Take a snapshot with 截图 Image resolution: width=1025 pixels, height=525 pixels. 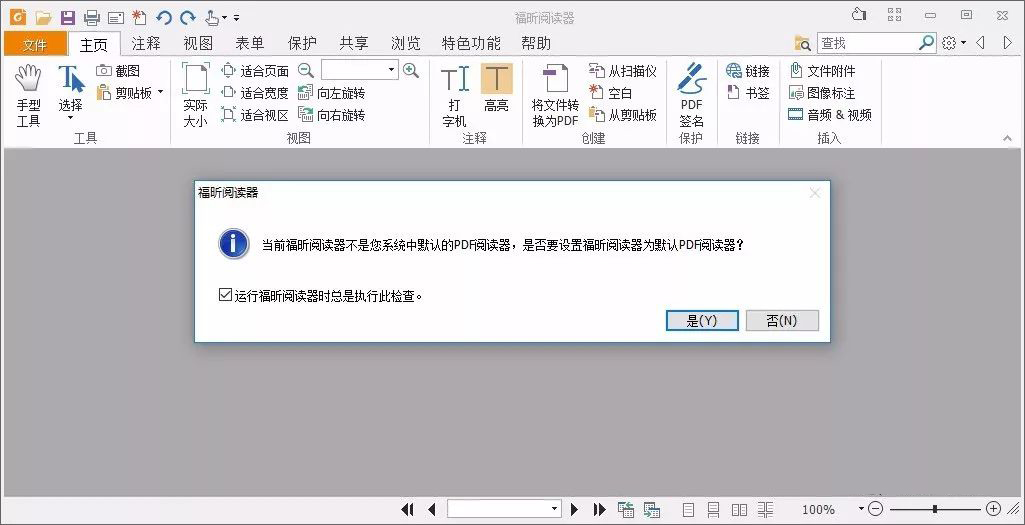tap(118, 71)
